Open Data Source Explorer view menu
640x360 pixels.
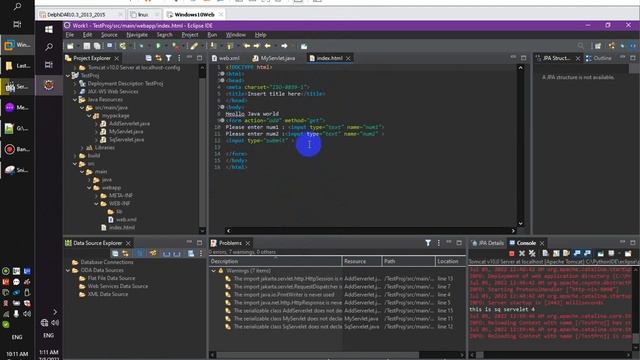(201, 253)
